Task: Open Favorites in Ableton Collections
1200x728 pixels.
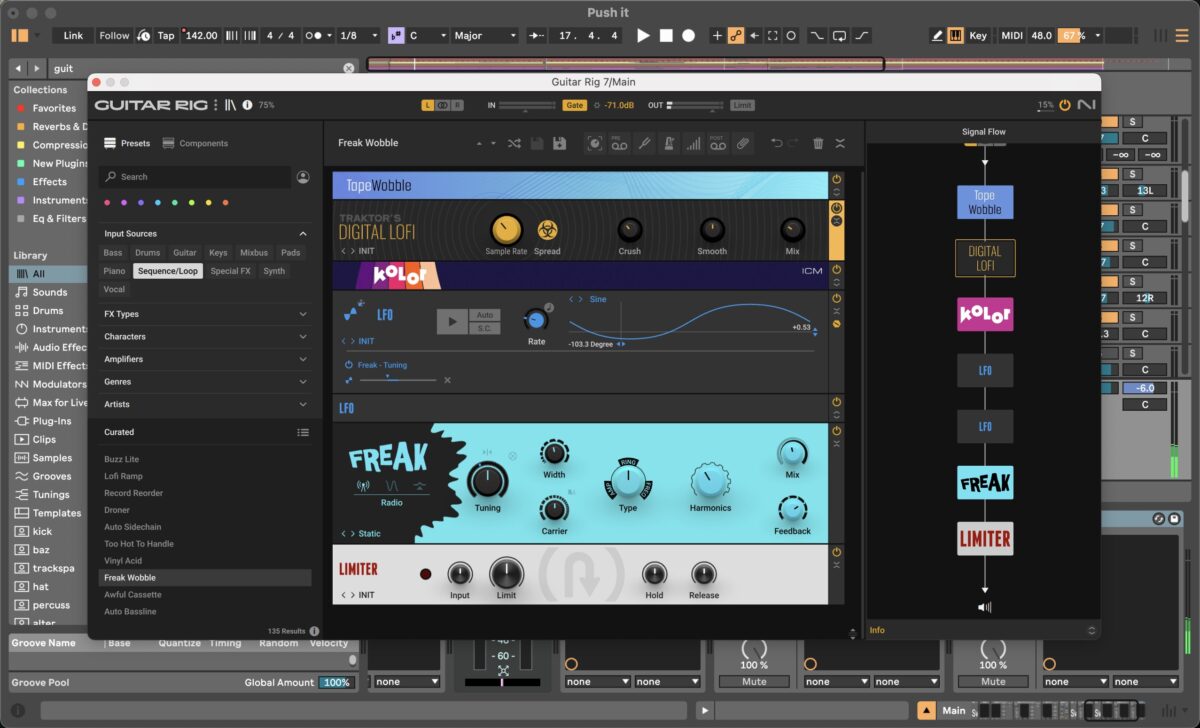Action: pyautogui.click(x=54, y=108)
